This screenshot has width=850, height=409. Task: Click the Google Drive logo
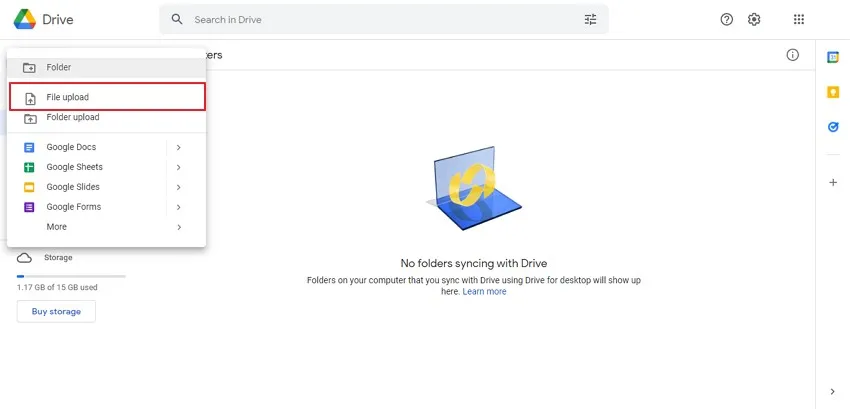tap(25, 20)
